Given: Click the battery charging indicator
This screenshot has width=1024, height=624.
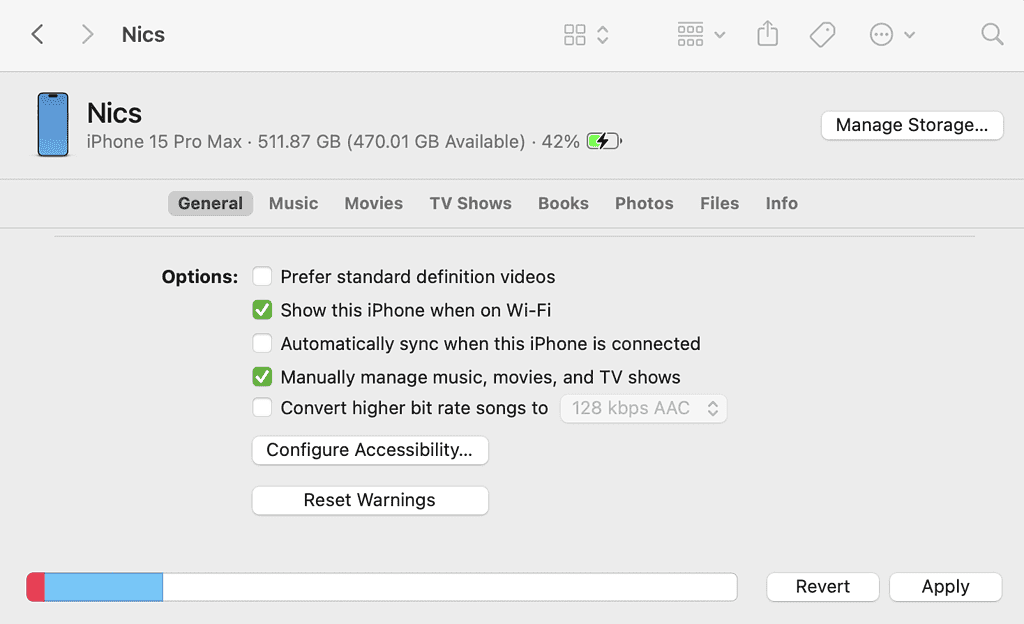Looking at the screenshot, I should (604, 142).
